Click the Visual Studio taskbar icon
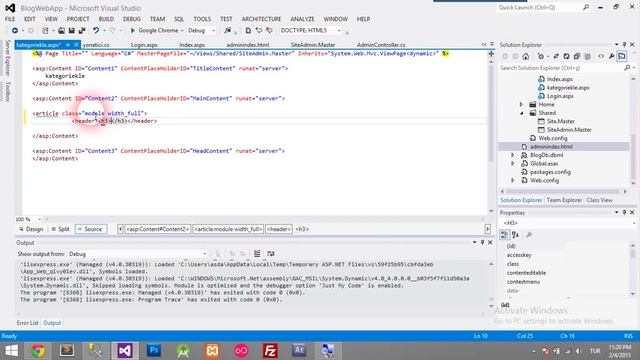The height and width of the screenshot is (360, 640). (x=125, y=351)
